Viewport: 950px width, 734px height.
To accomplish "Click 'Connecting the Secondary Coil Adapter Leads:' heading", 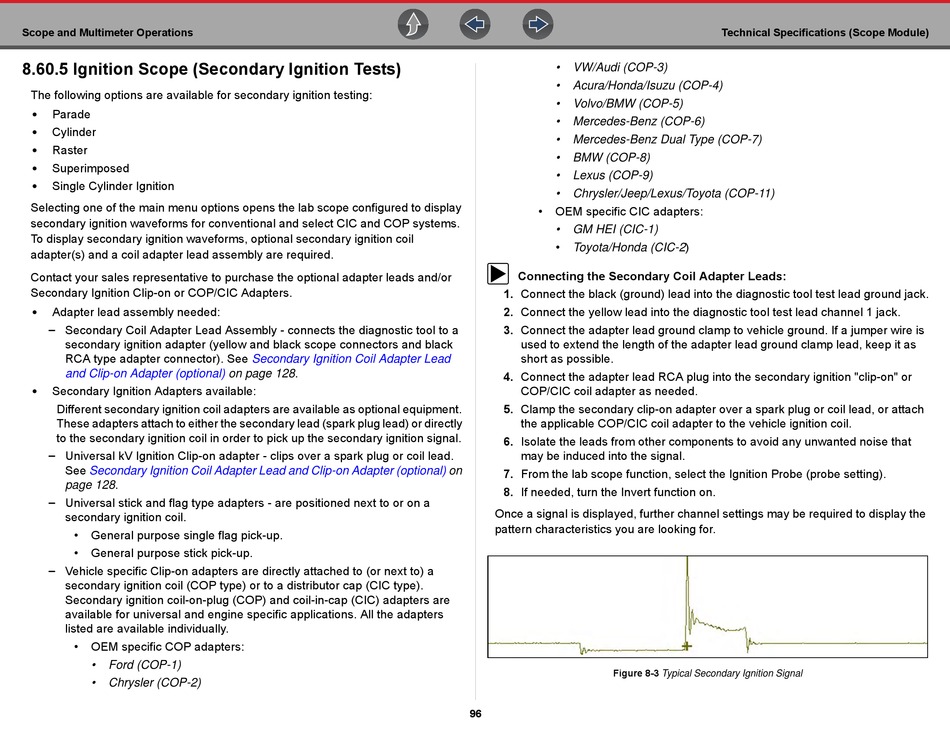I will (x=651, y=276).
